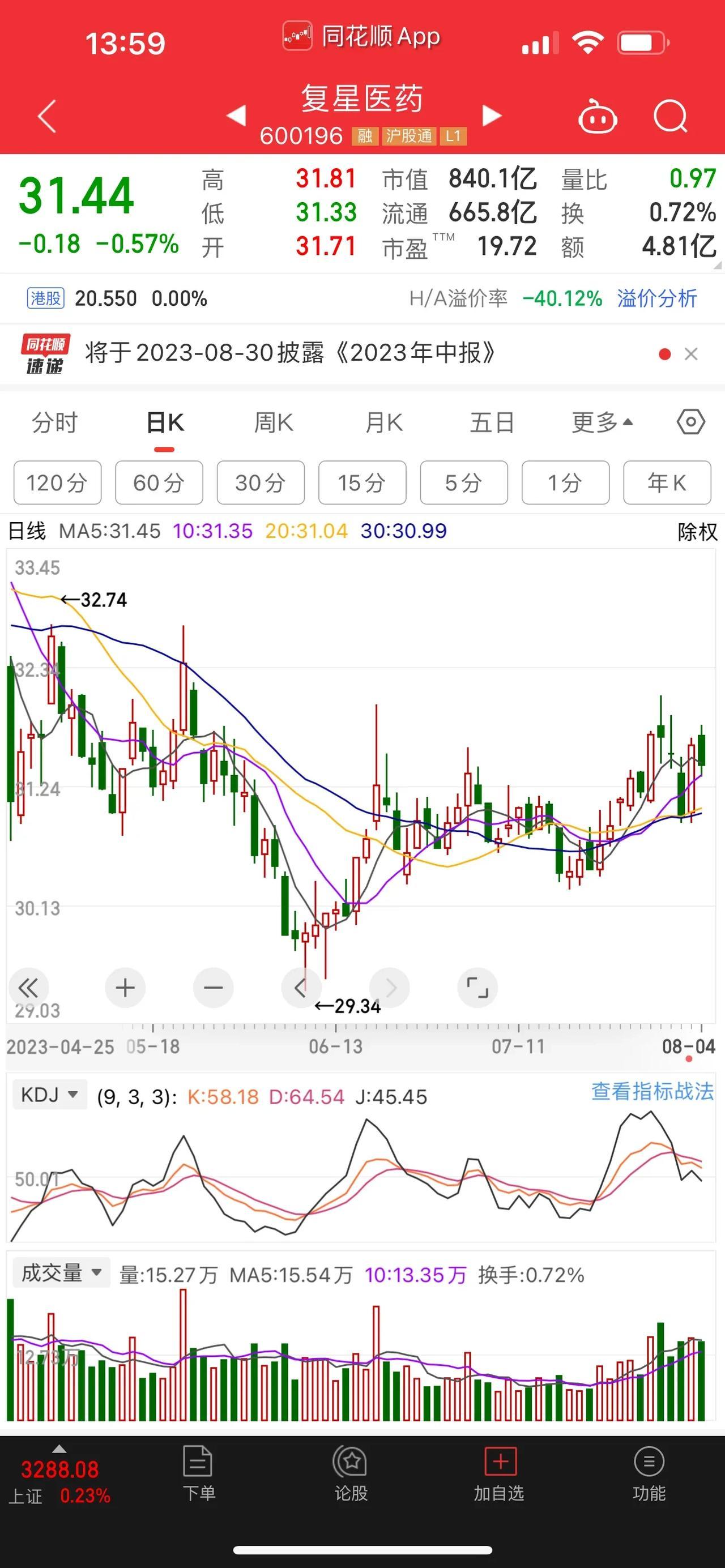The image size is (725, 1568).
Task: Tap the L1 level badge
Action: (x=453, y=136)
